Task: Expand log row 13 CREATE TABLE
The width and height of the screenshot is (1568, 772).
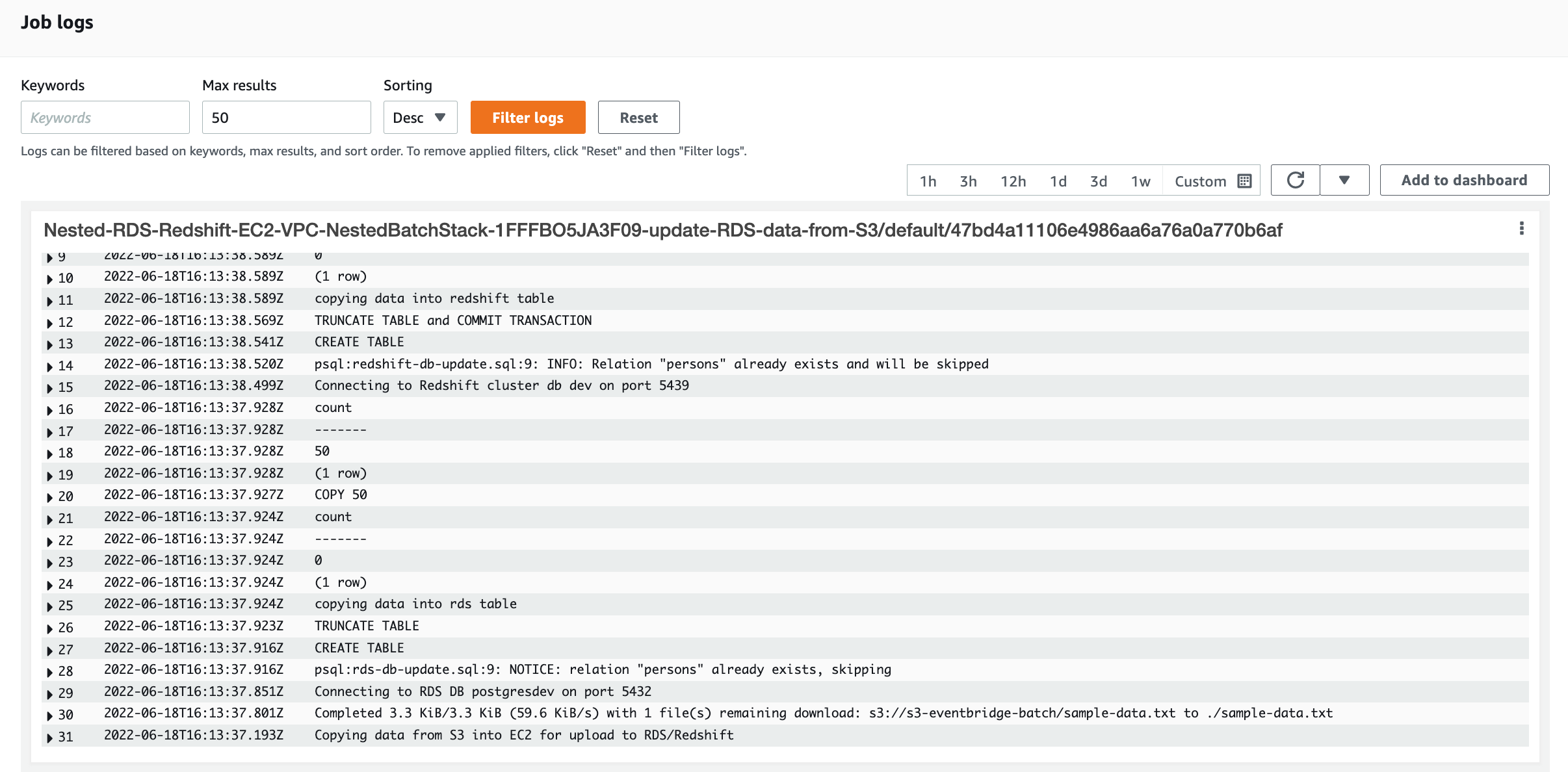Action: (50, 344)
